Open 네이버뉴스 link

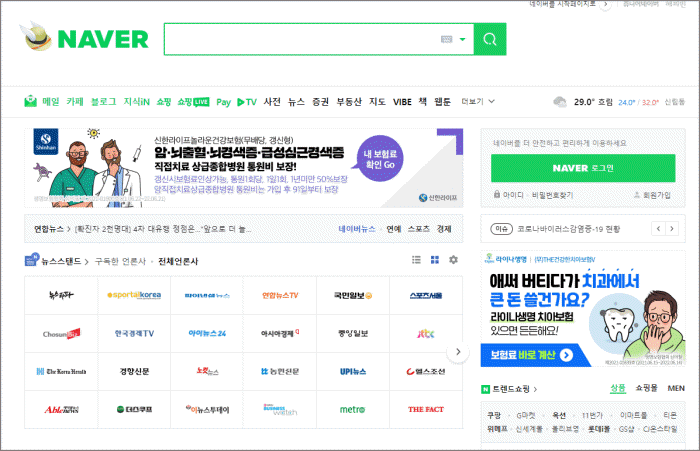click(357, 229)
